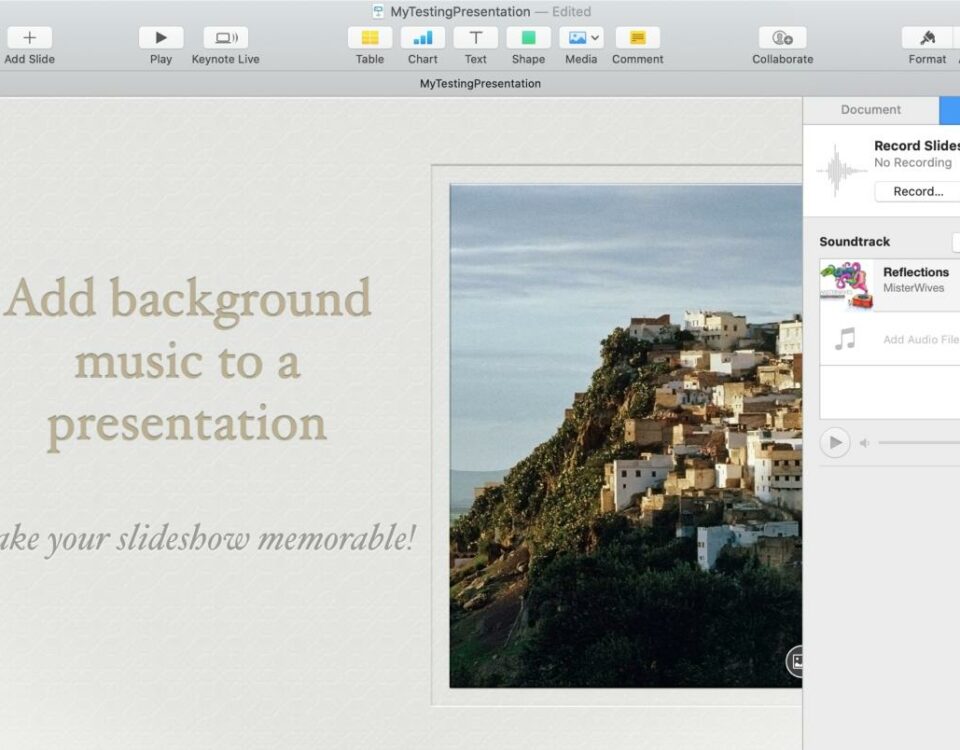Screen dimensions: 960x750
Task: Select the hillside town photo on slide
Action: coord(626,436)
